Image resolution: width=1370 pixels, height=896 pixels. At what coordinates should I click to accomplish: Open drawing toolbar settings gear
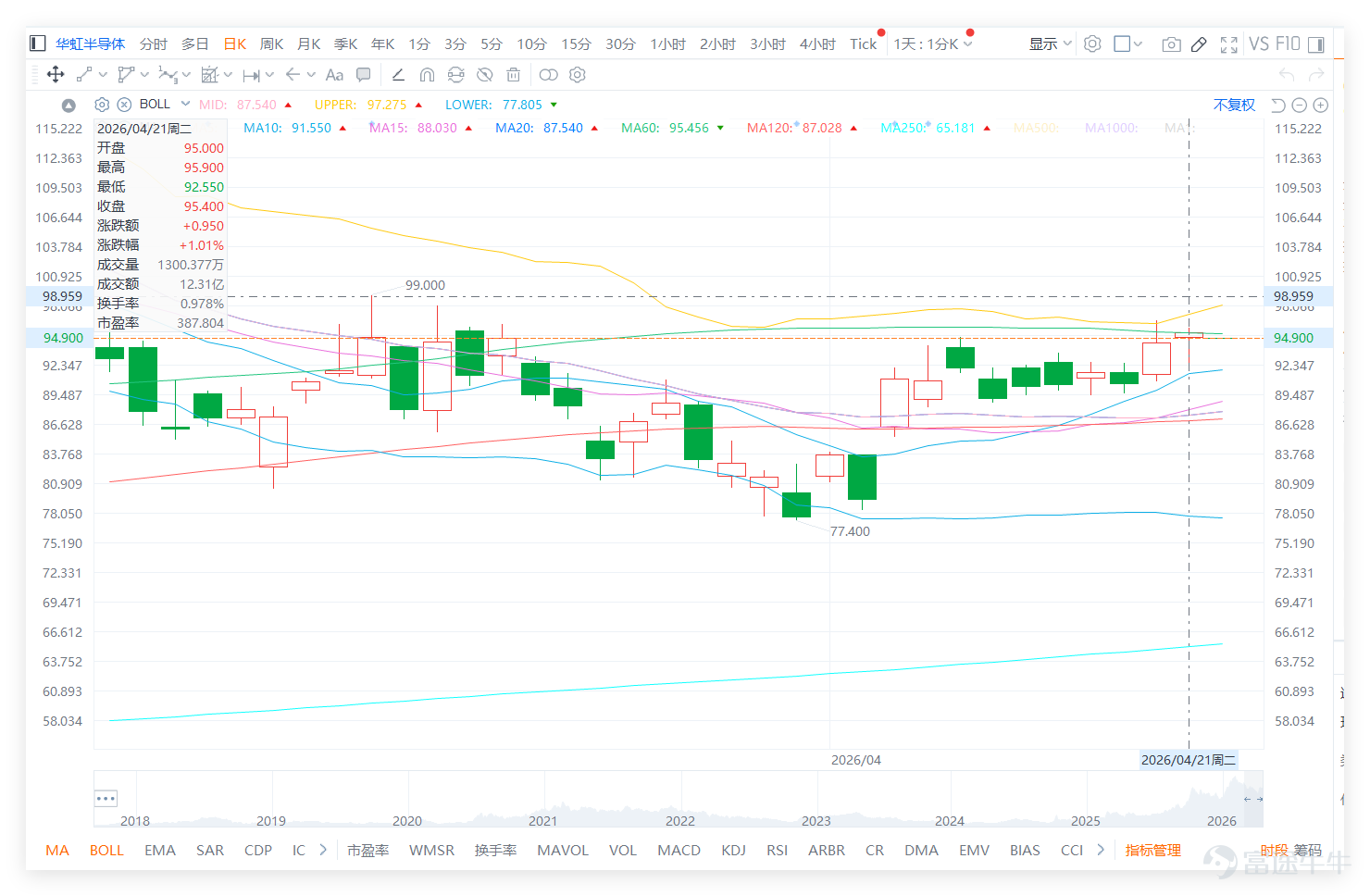point(578,75)
